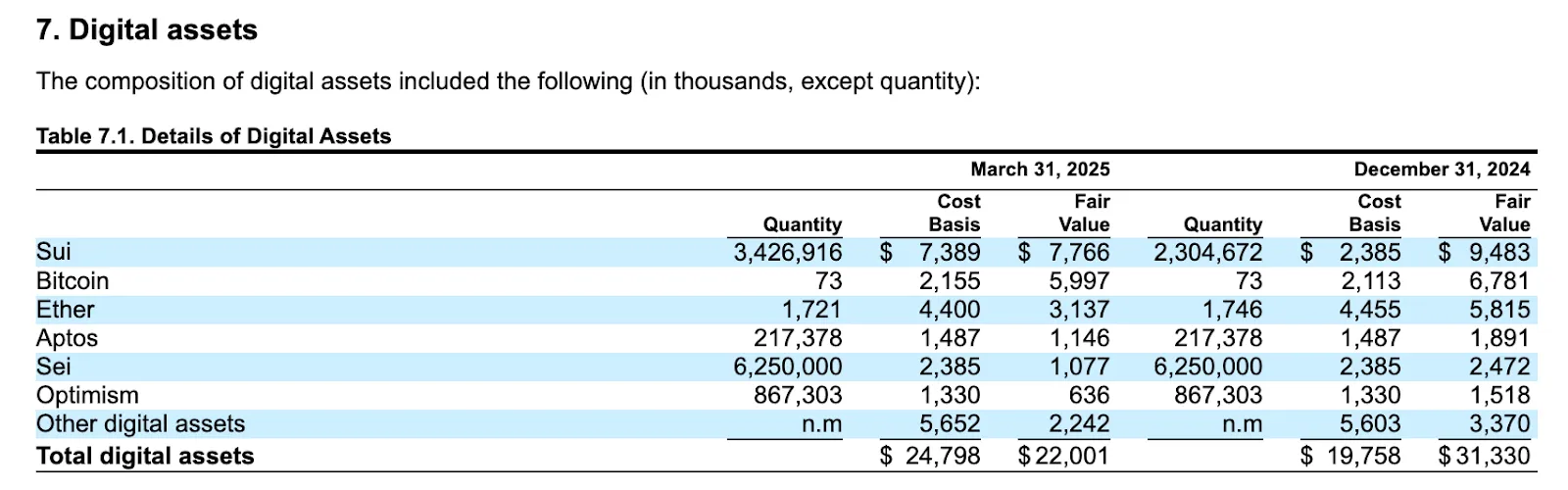
Task: Click the Aptos fair value 1,891
Action: coord(1499,338)
